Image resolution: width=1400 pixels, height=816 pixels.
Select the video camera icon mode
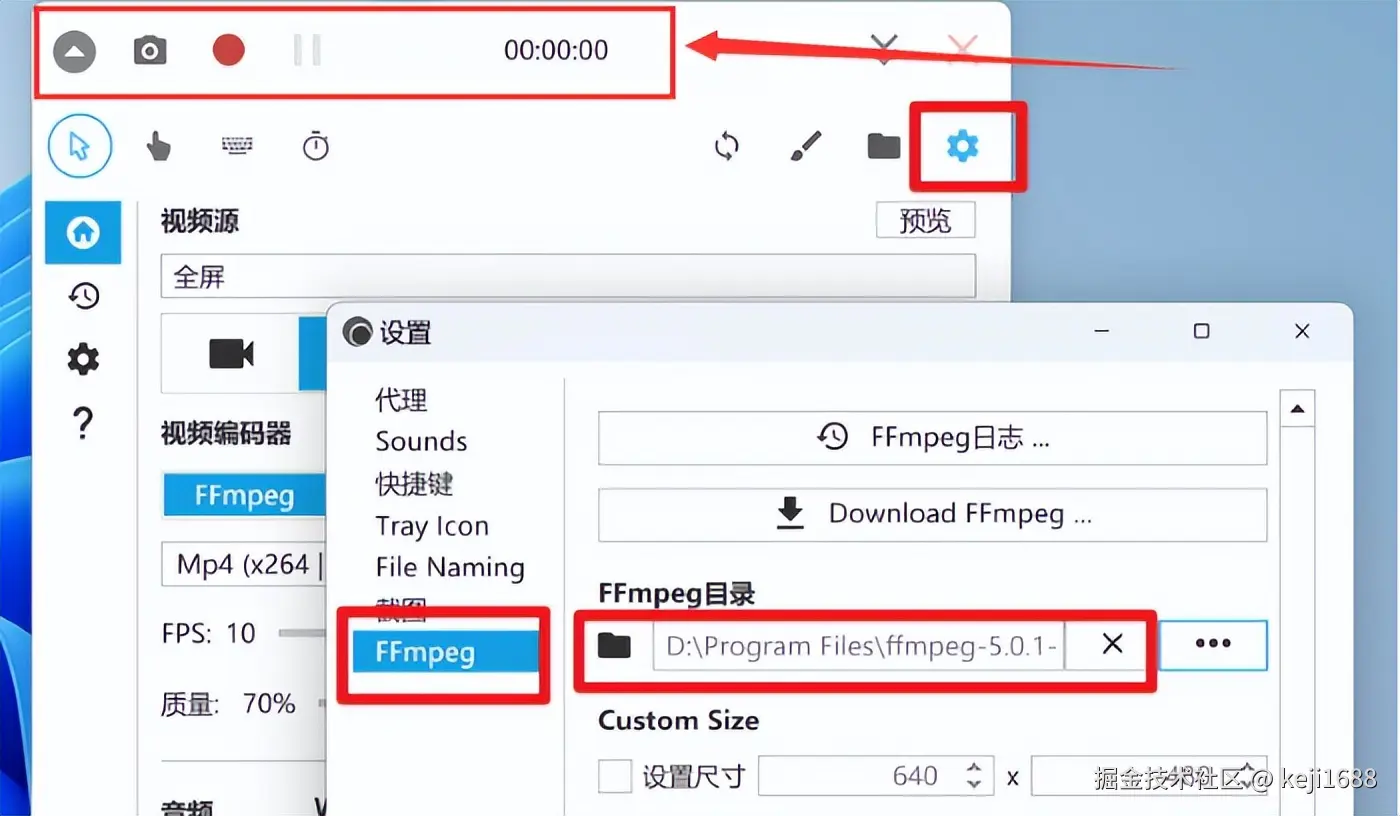pos(231,353)
